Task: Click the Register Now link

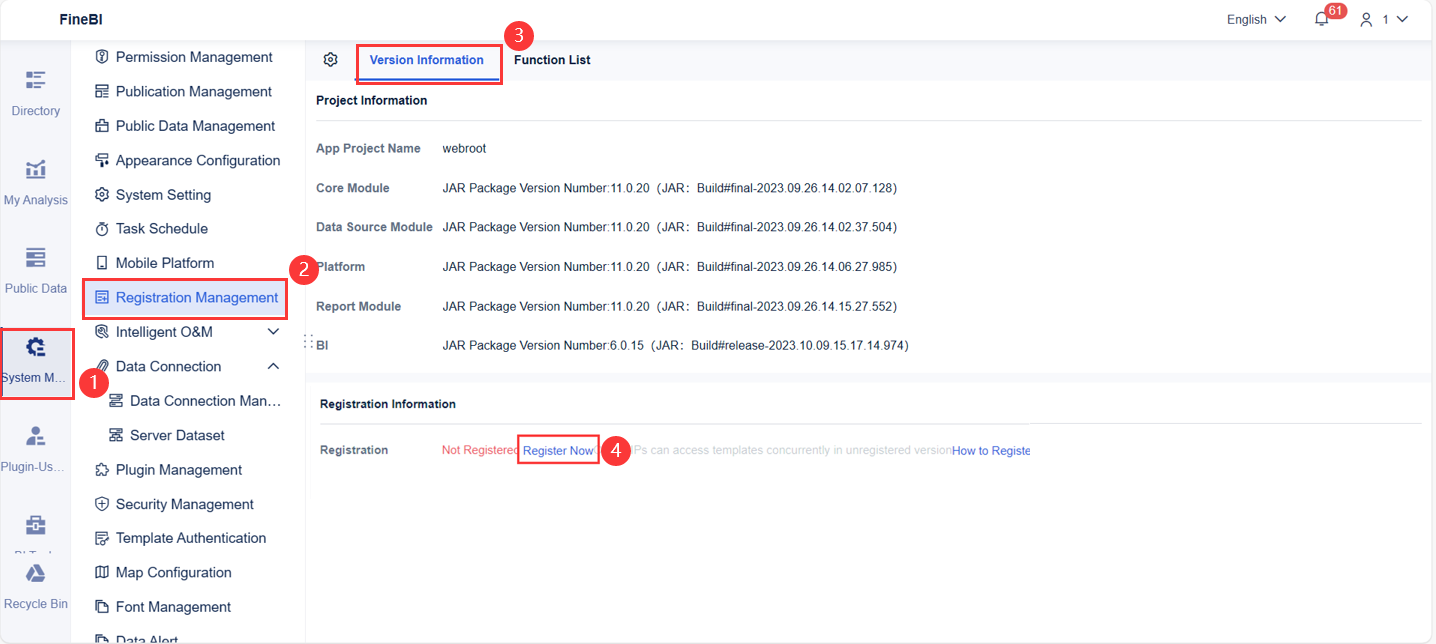Action: point(557,450)
